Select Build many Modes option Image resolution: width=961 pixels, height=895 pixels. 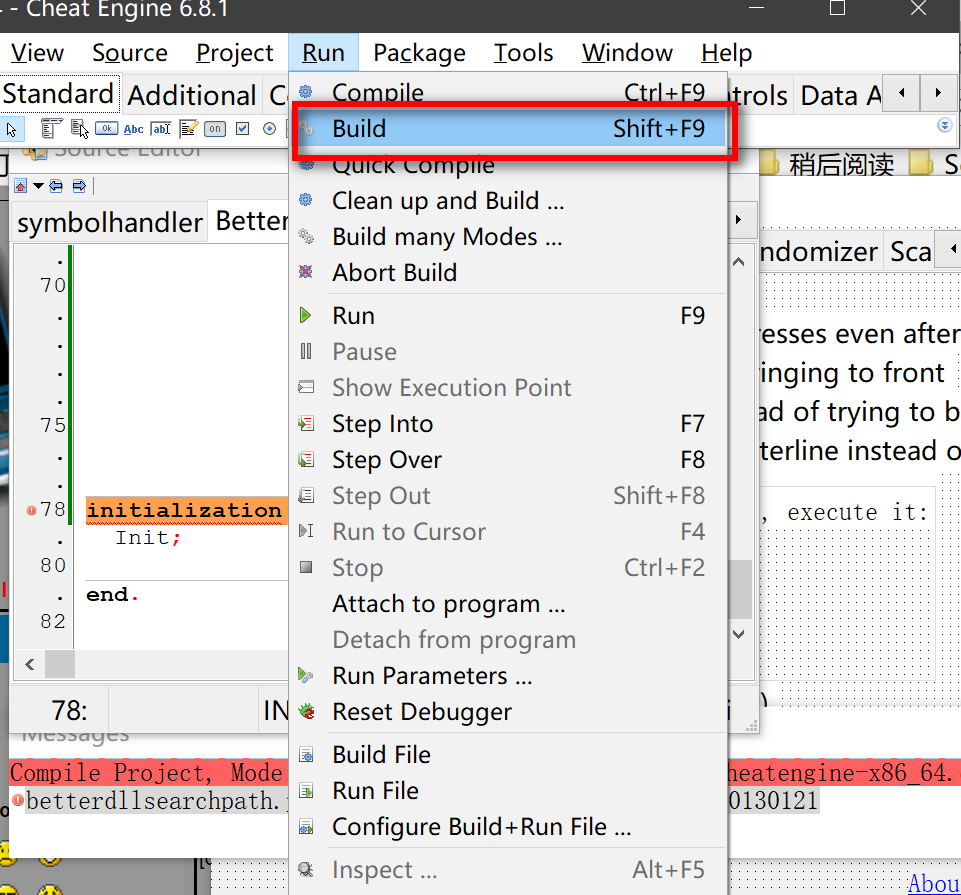pos(509,237)
